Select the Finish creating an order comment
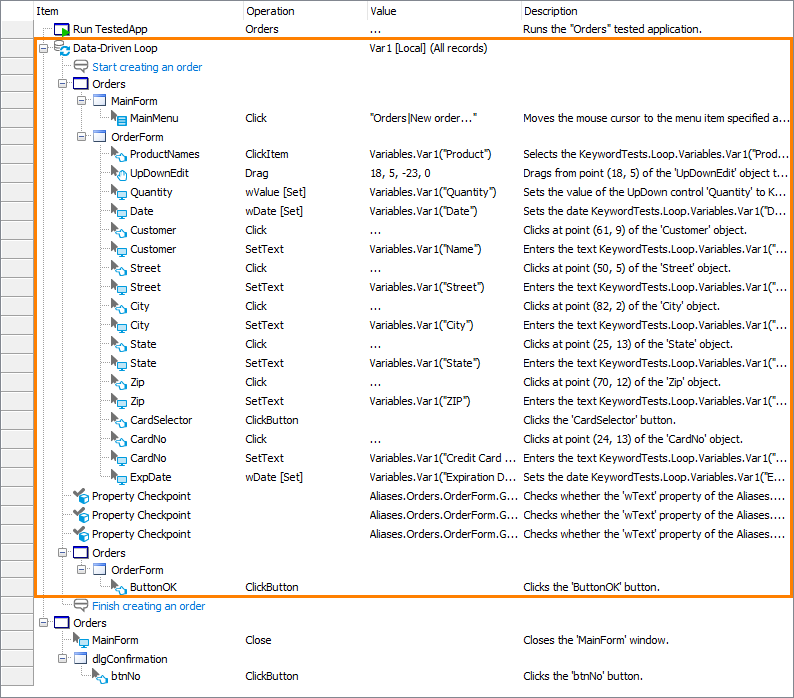The height and width of the screenshot is (698, 794). (148, 606)
